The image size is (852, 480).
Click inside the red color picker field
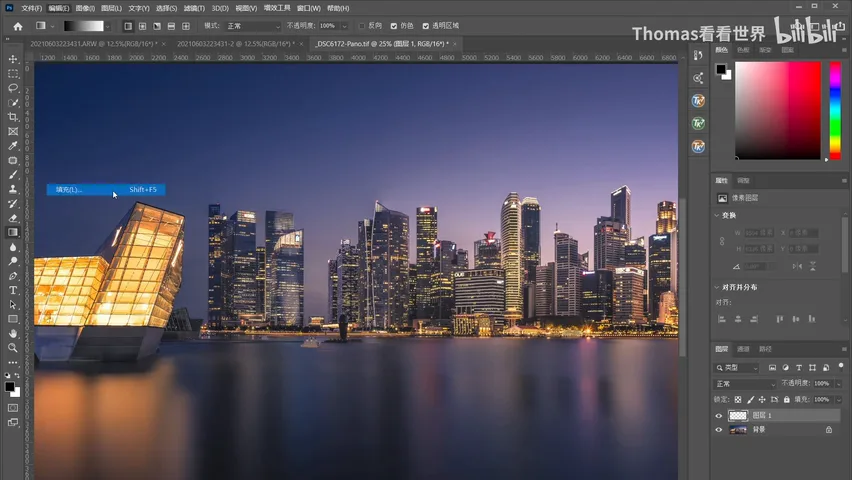click(x=778, y=110)
